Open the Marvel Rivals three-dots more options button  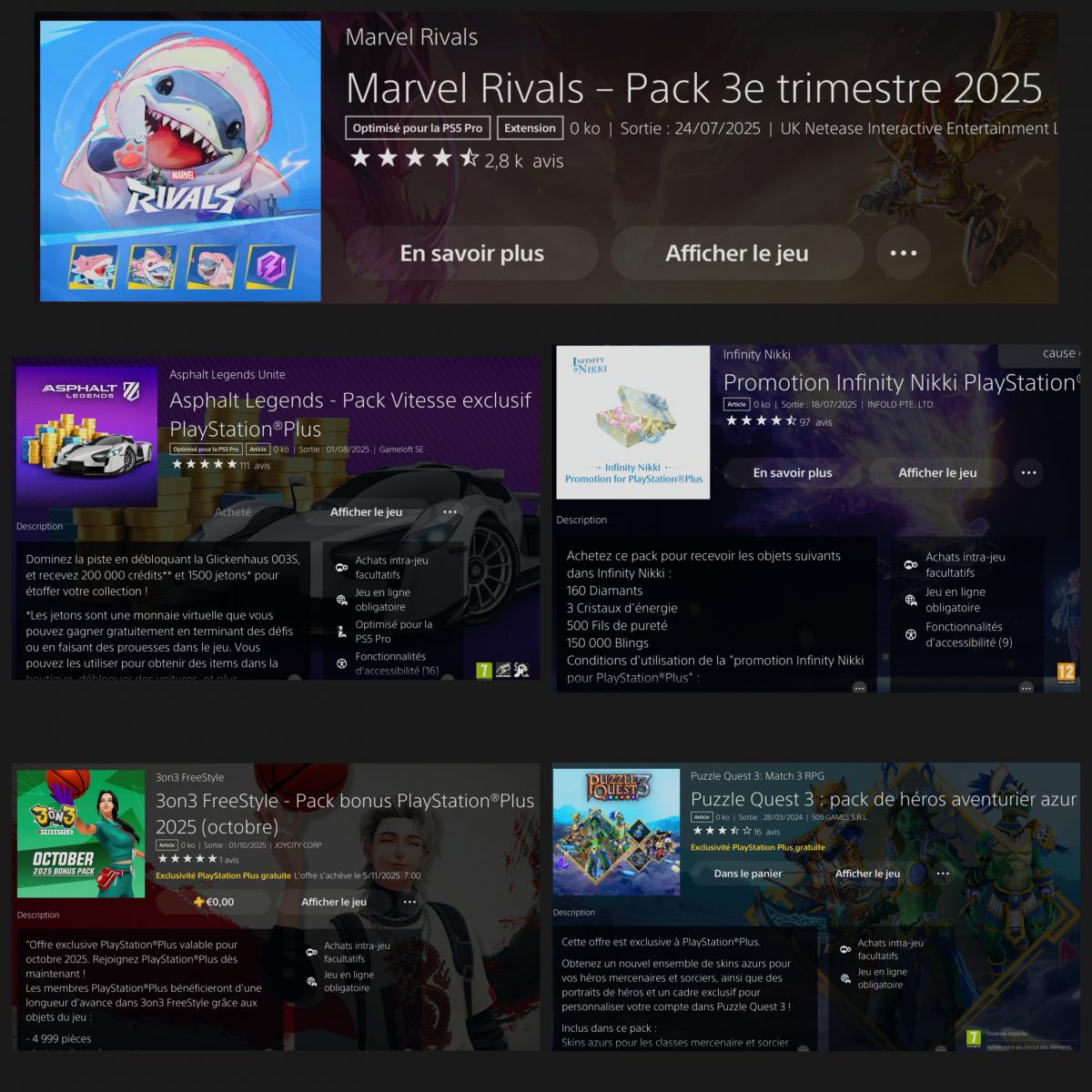coord(903,253)
